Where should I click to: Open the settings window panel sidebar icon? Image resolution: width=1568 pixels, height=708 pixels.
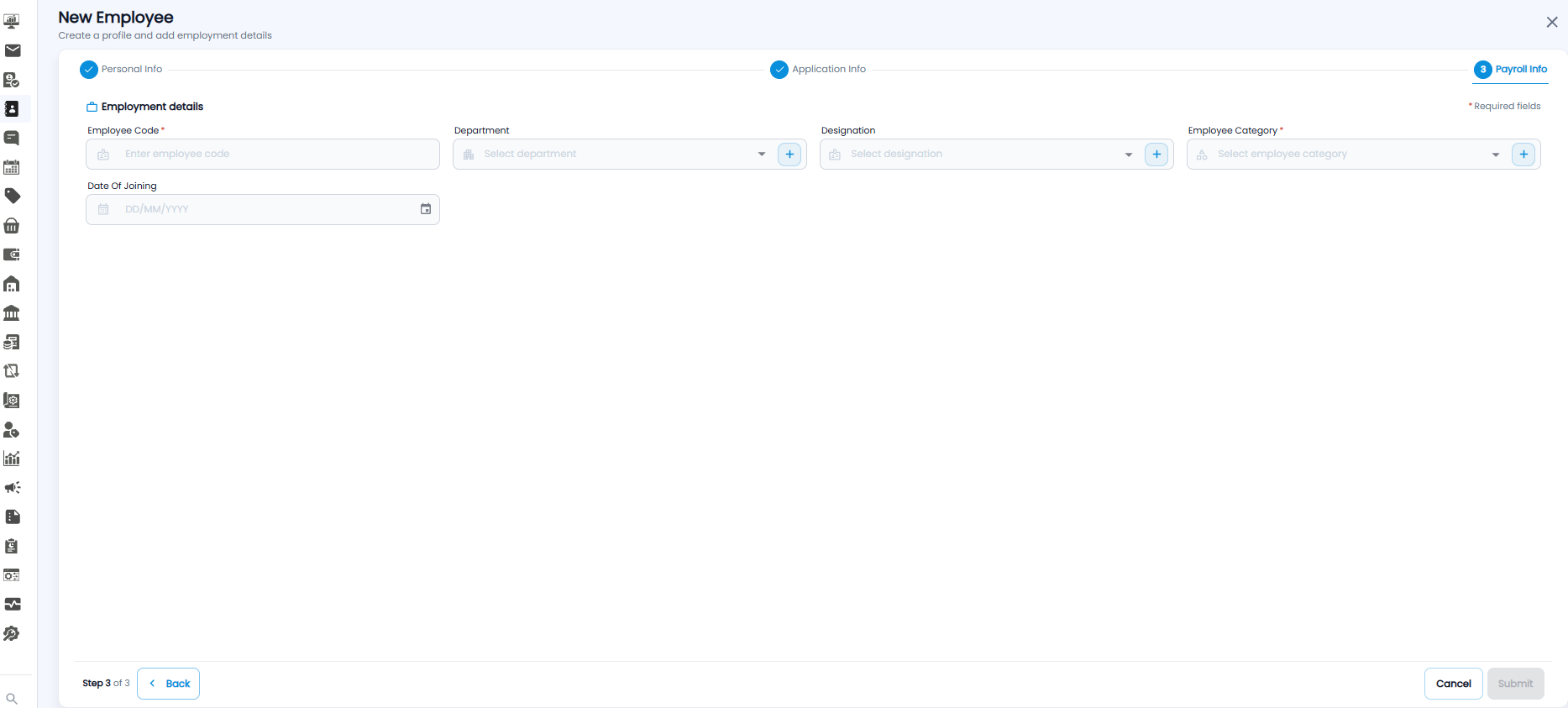12,575
